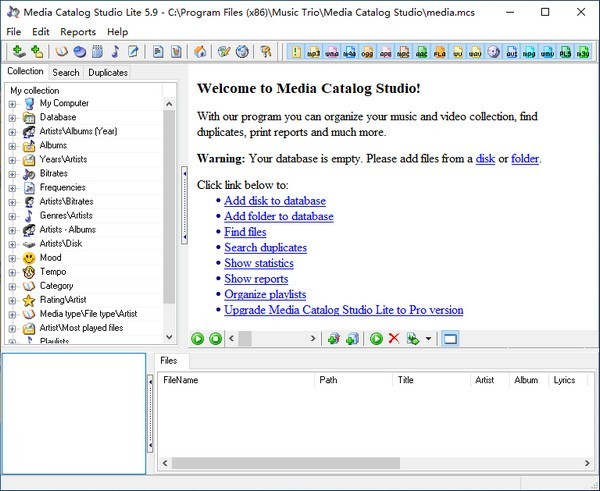This screenshot has width=600, height=491.
Task: Click the CD disc filter icon
Action: click(494, 52)
